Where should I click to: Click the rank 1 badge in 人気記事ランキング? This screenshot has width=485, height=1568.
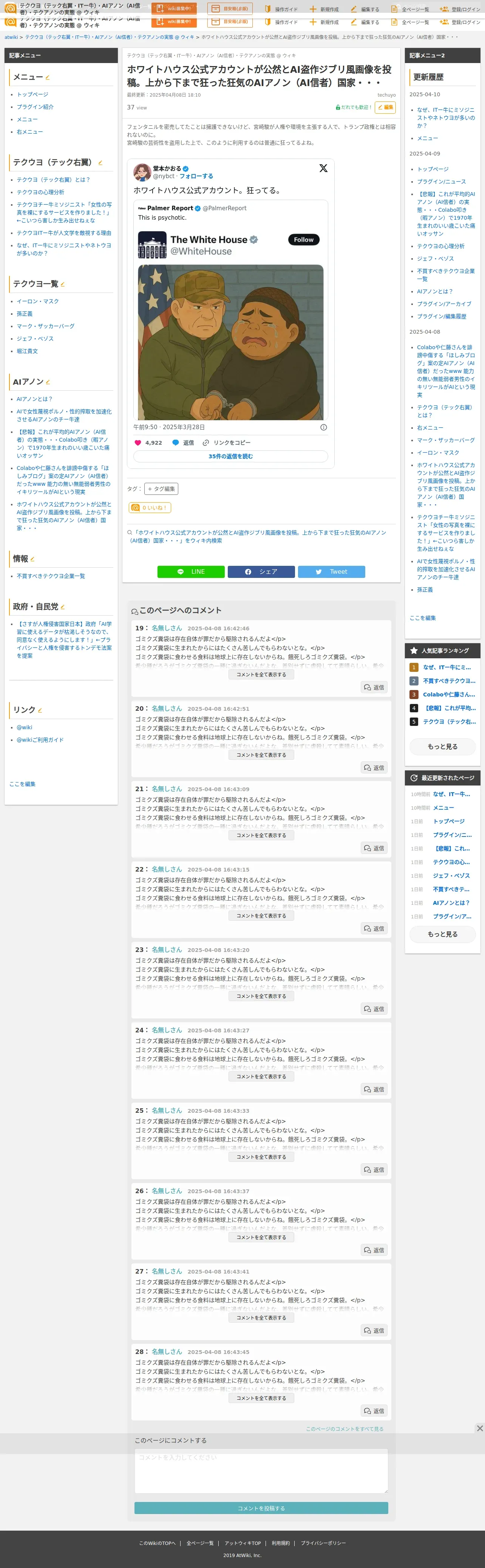[414, 667]
